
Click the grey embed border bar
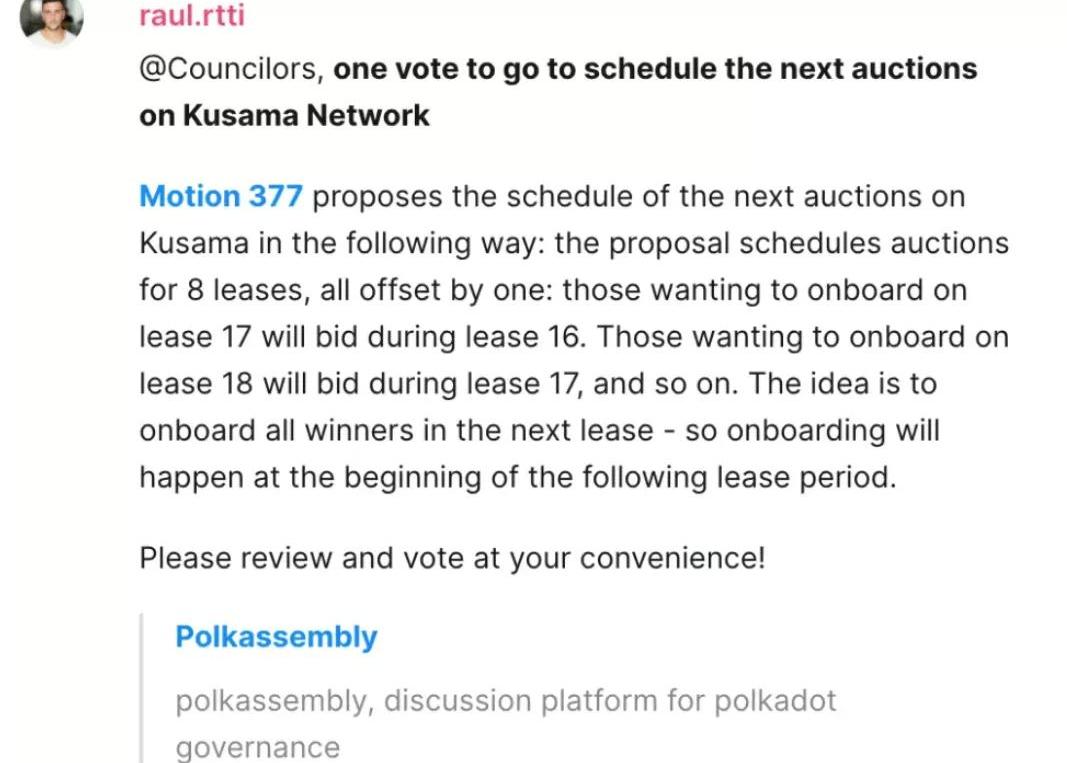pyautogui.click(x=146, y=690)
